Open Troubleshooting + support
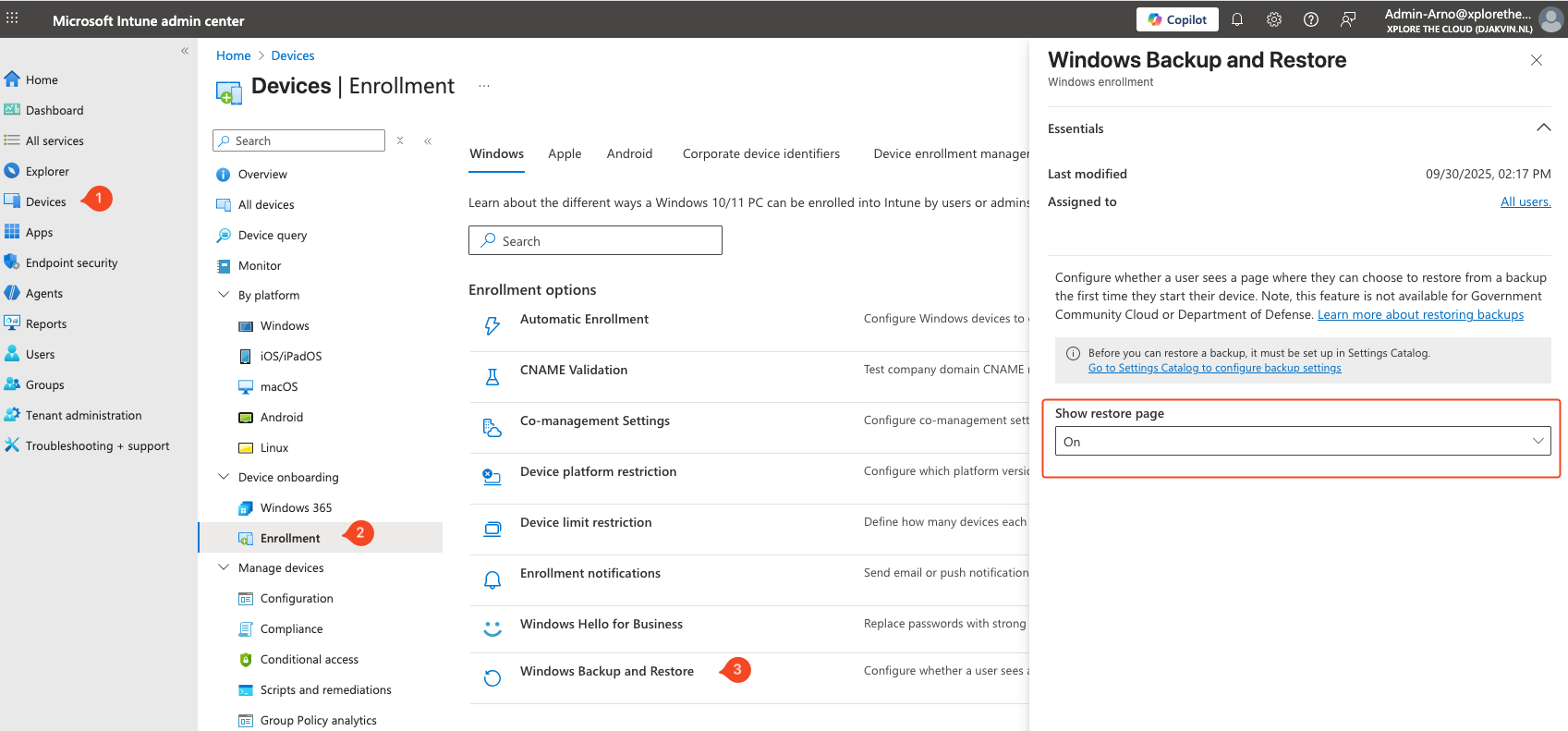Screen dimensions: 1568x731 99,445
